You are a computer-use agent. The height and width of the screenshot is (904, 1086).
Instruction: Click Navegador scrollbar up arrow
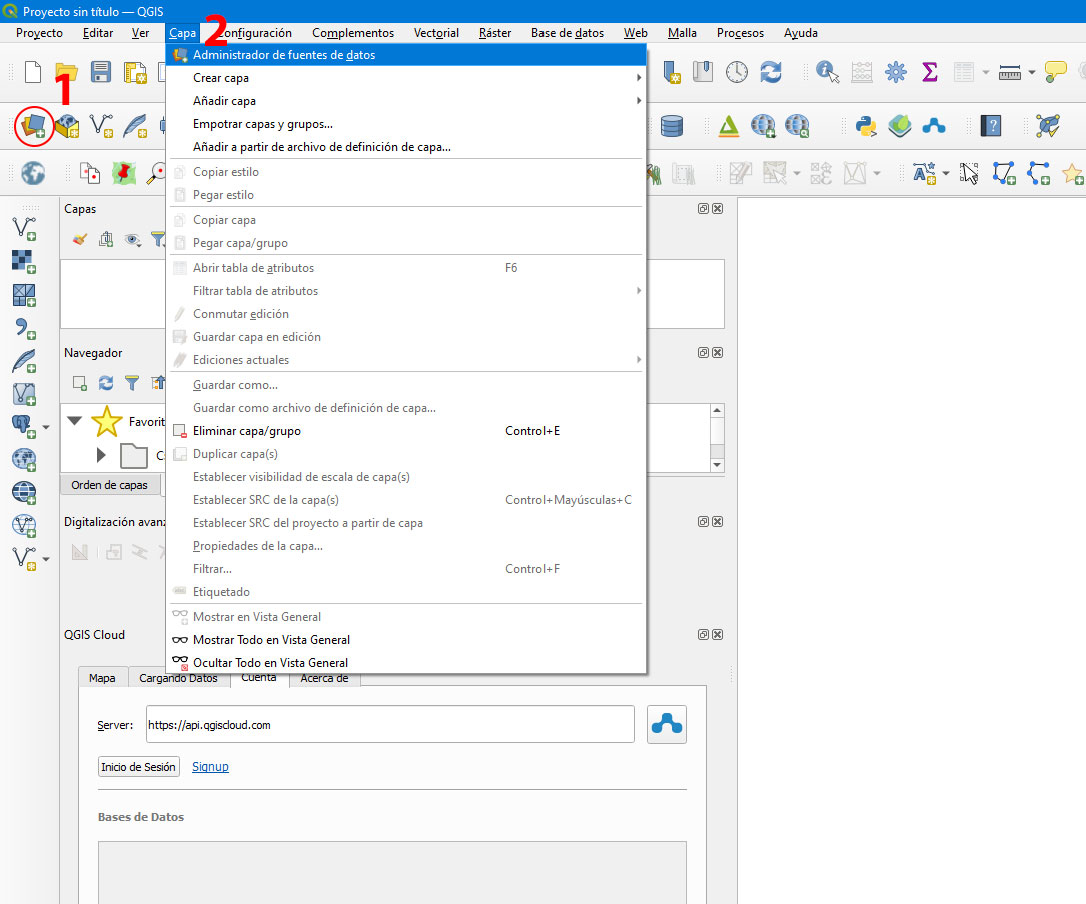coord(718,410)
